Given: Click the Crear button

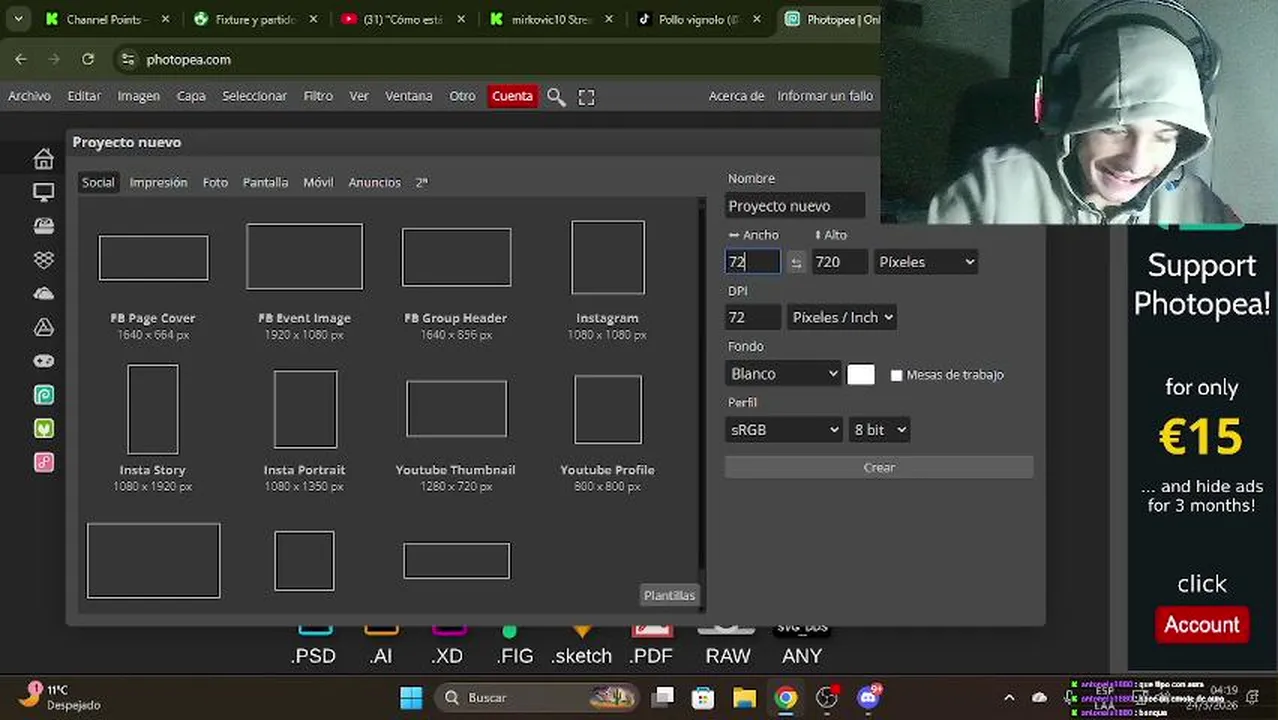Looking at the screenshot, I should 879,467.
